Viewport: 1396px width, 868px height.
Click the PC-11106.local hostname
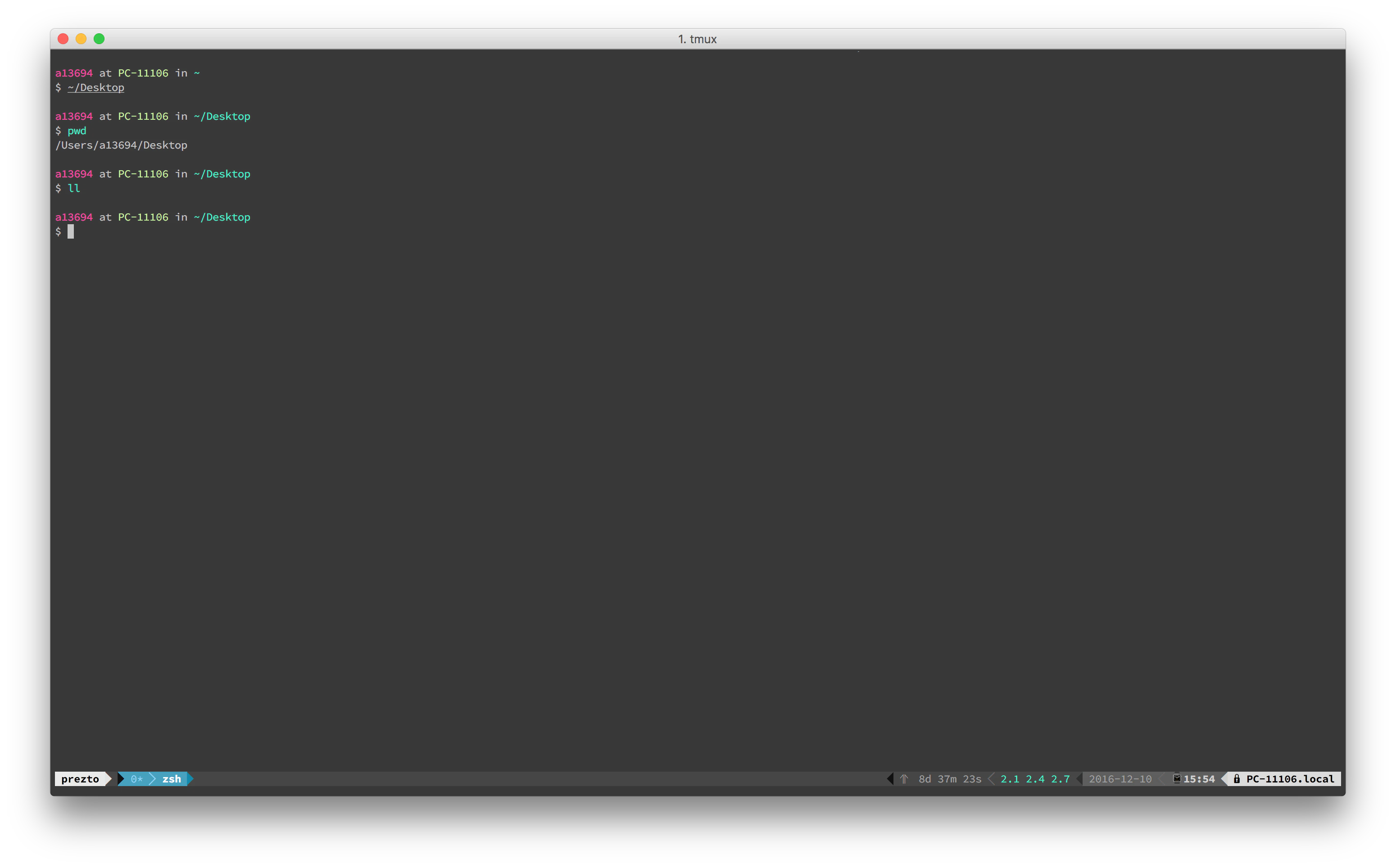coord(1290,778)
